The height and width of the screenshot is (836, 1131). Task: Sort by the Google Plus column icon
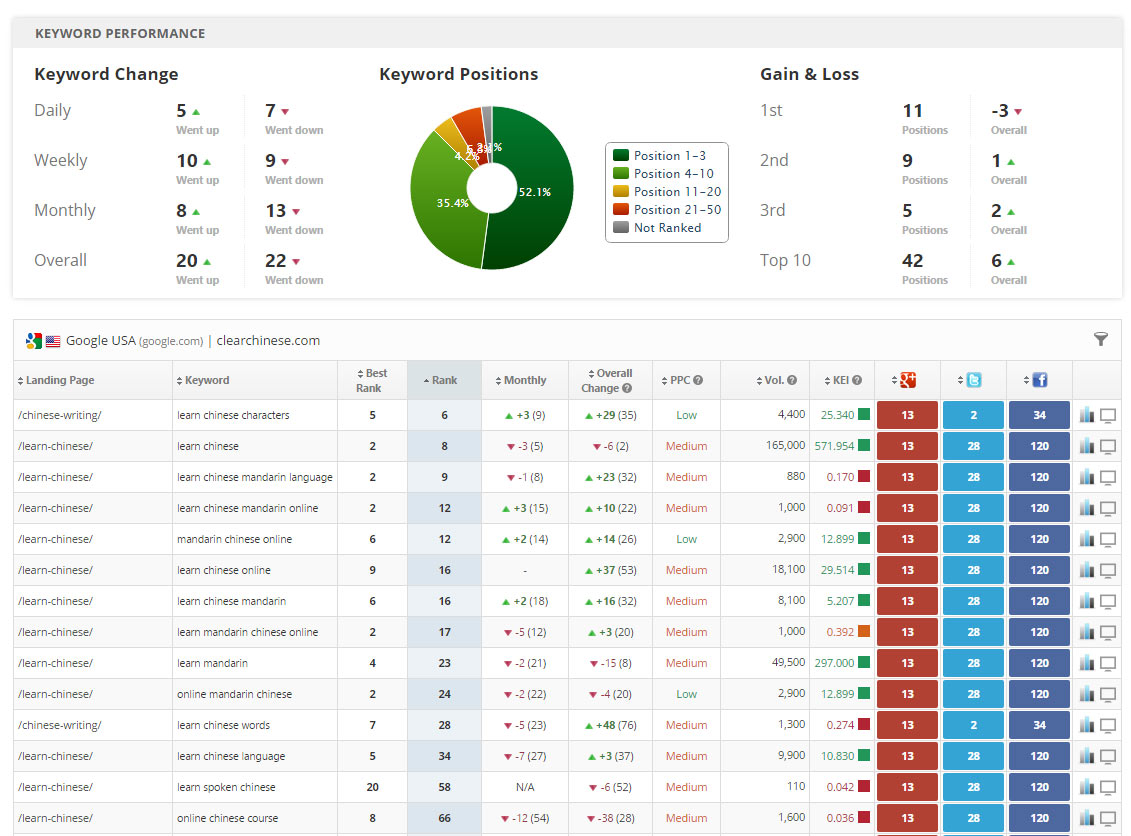(907, 380)
